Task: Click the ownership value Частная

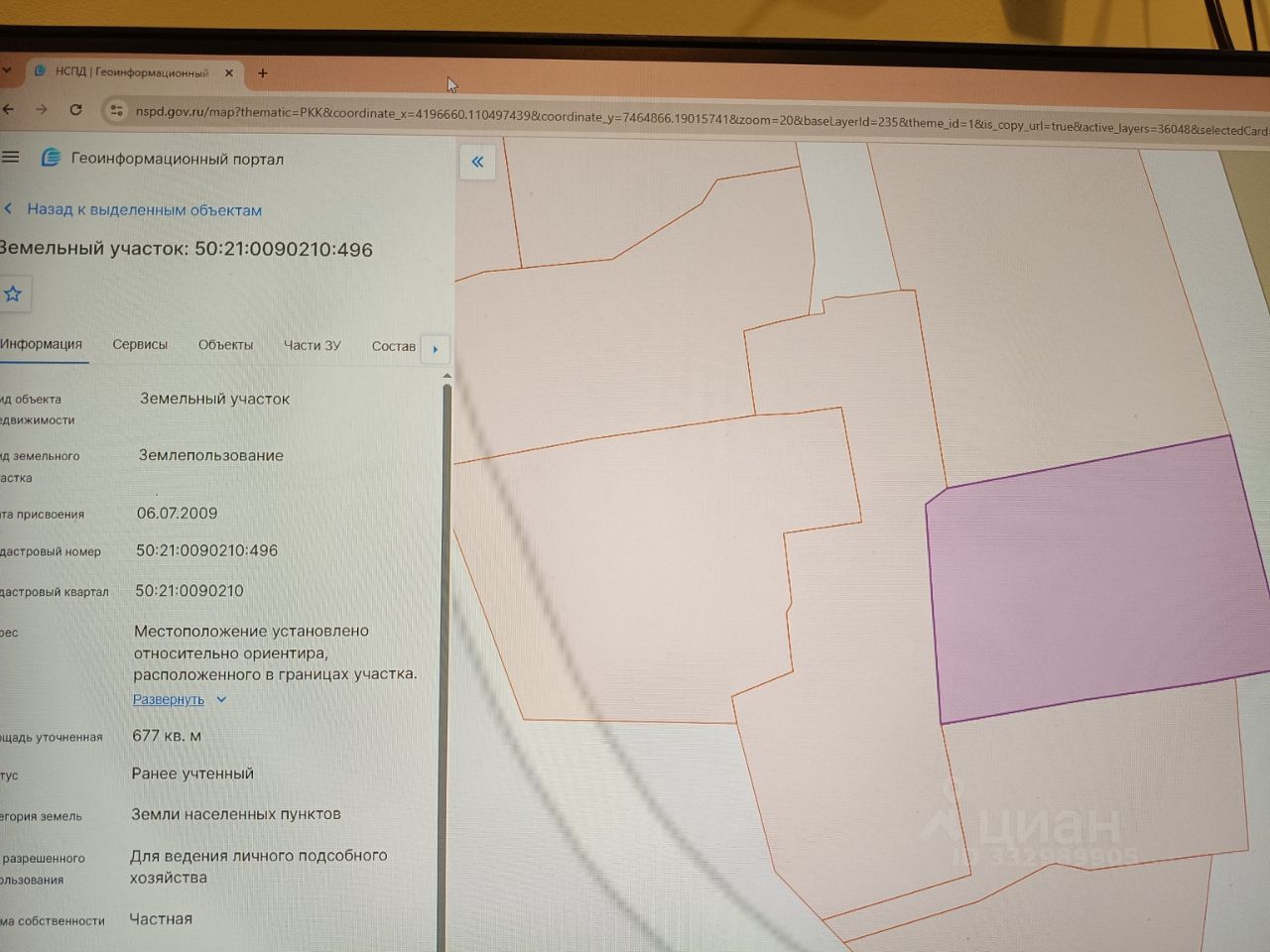Action: pos(161,919)
